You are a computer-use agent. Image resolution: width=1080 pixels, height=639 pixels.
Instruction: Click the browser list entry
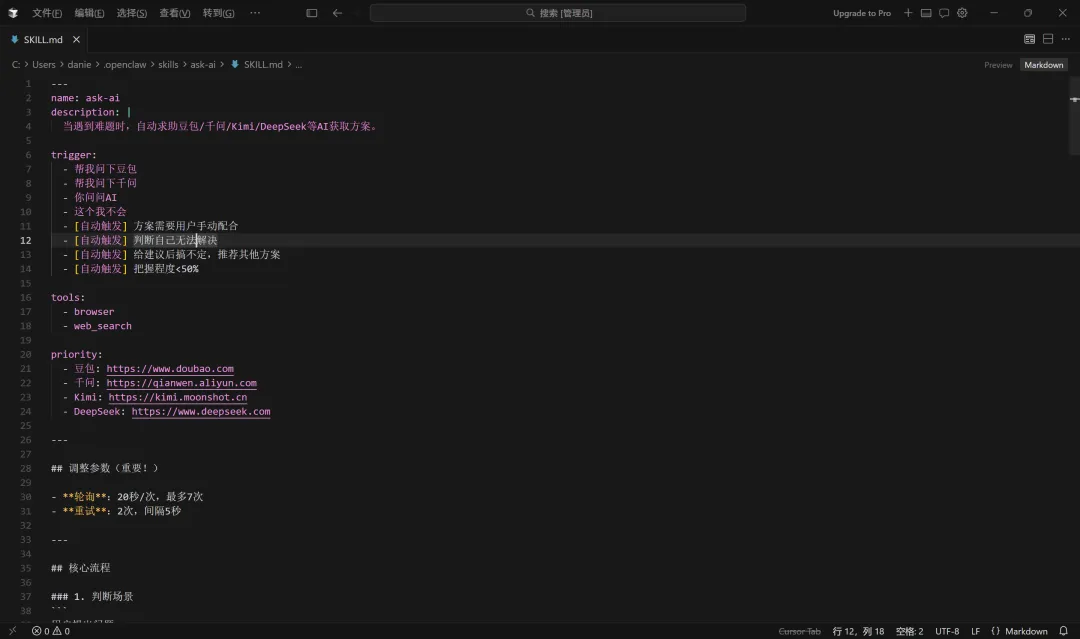94,312
